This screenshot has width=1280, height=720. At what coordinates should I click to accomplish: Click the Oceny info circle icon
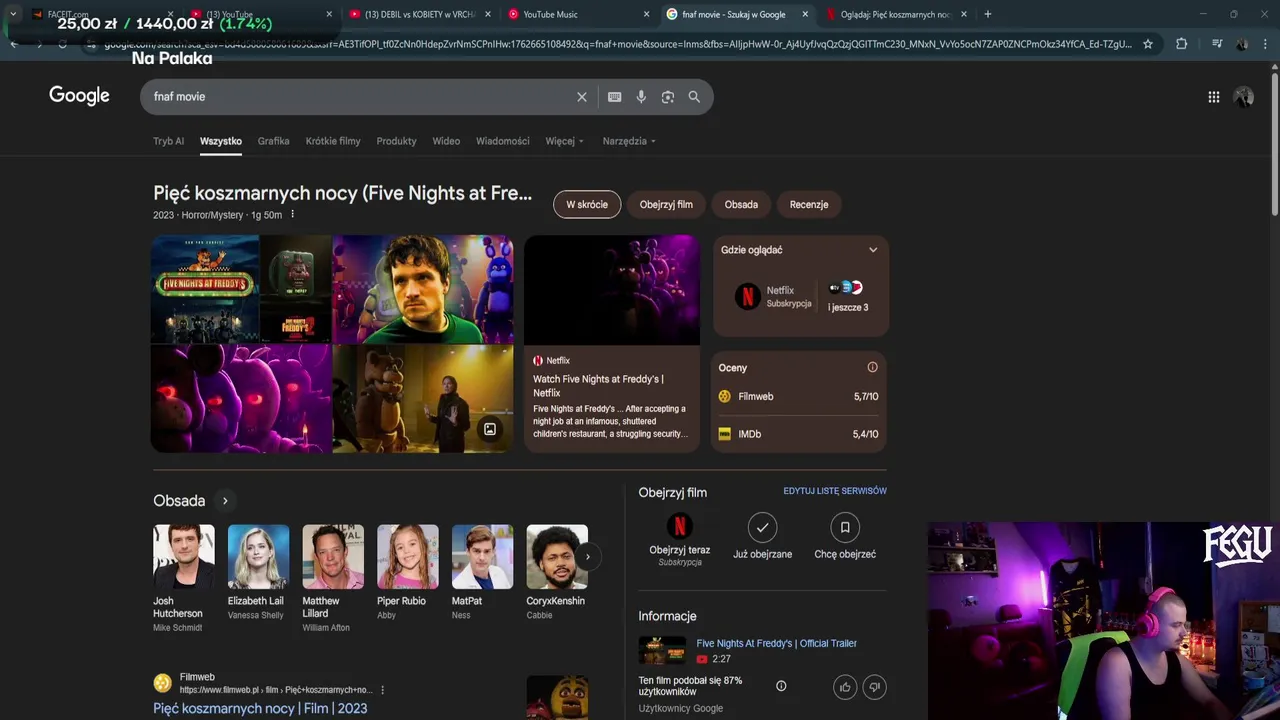pos(872,367)
